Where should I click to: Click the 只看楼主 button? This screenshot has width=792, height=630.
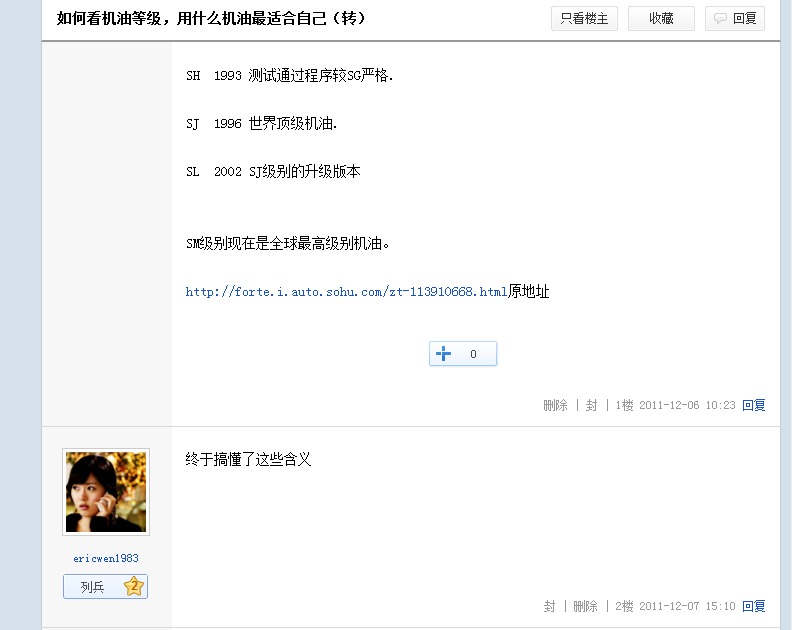pos(584,19)
